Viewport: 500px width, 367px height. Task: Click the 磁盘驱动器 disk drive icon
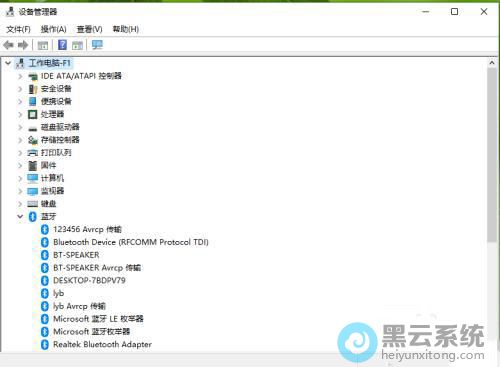(33, 128)
